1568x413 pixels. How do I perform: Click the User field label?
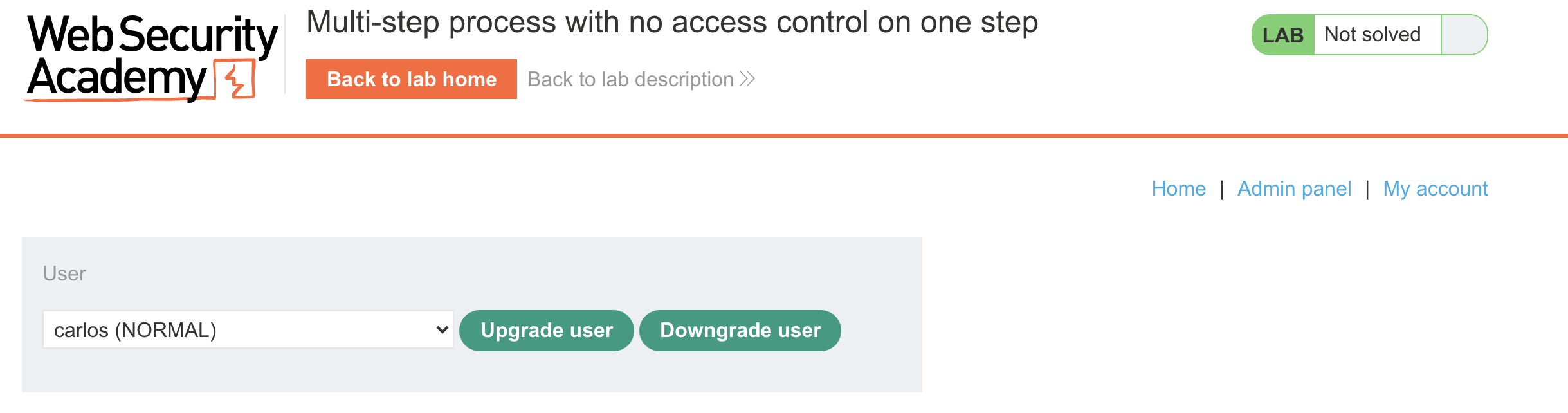coord(64,273)
